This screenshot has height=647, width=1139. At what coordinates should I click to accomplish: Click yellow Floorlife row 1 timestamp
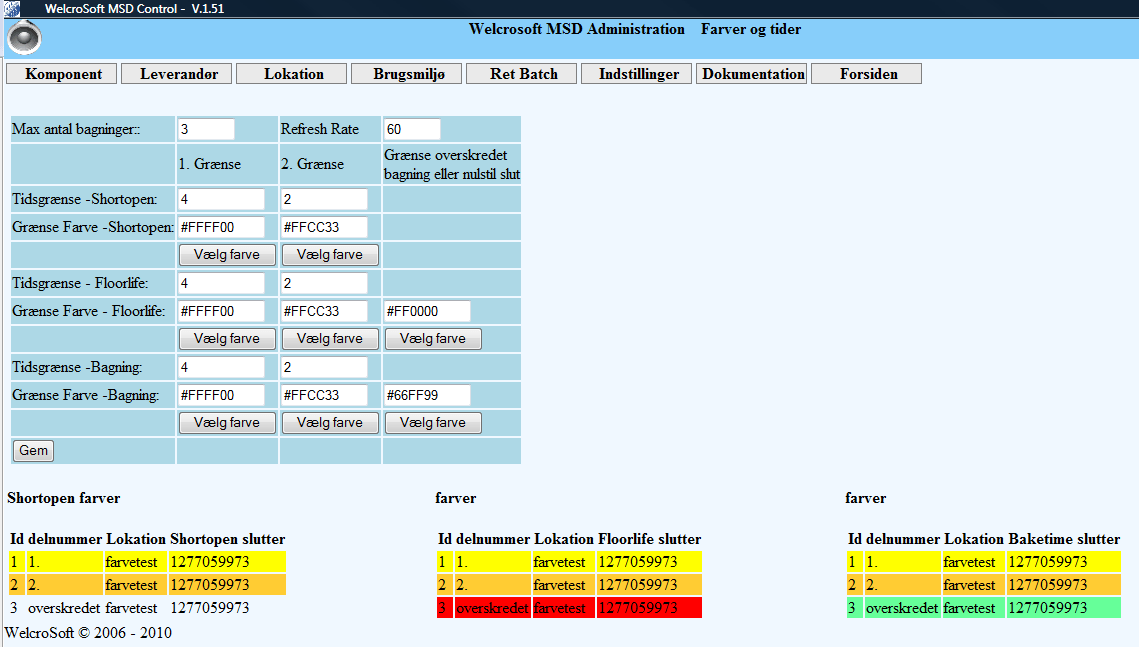tap(649, 562)
